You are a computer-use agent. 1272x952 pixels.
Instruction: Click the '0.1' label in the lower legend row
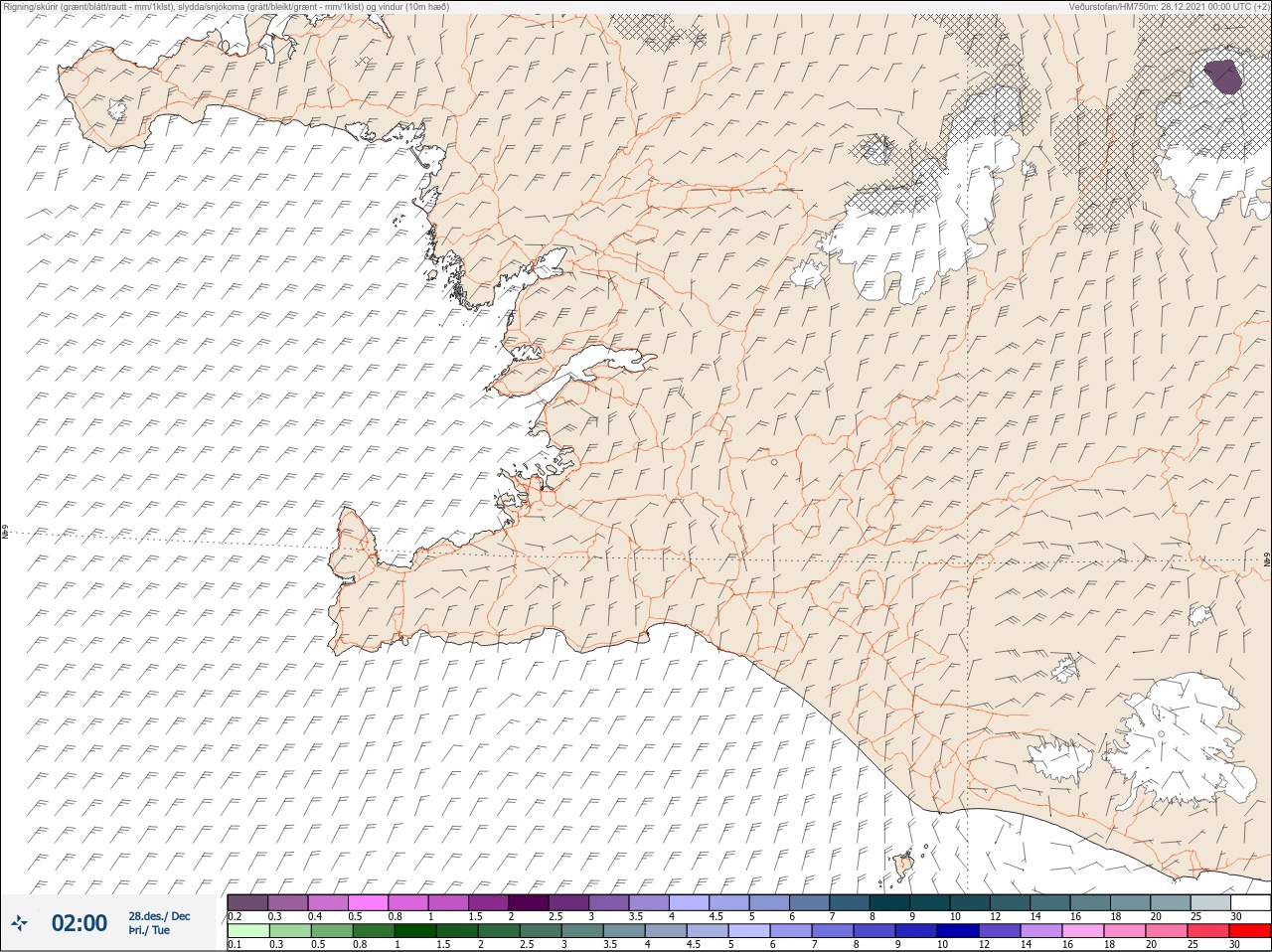235,945
